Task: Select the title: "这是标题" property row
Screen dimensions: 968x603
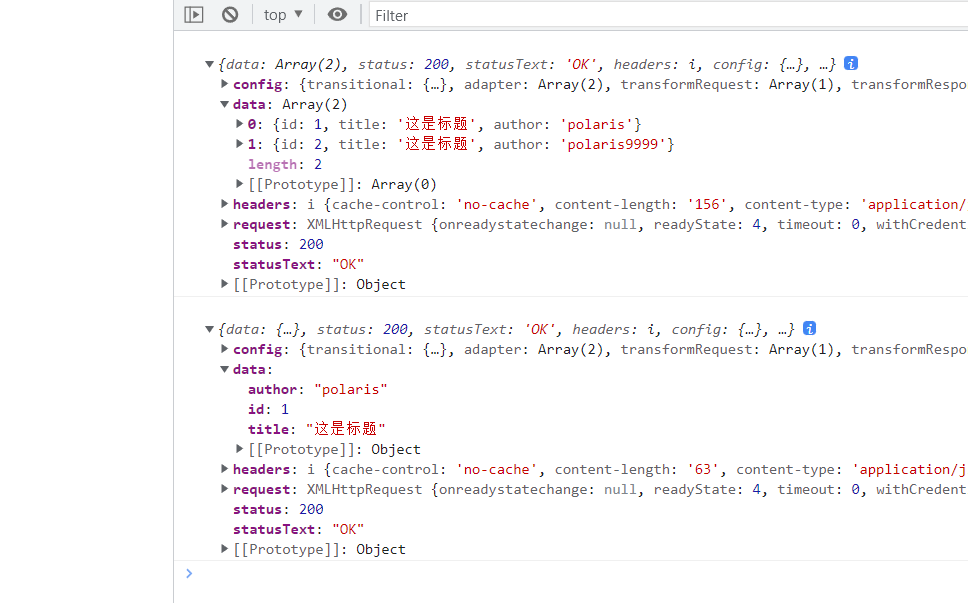Action: pos(317,429)
